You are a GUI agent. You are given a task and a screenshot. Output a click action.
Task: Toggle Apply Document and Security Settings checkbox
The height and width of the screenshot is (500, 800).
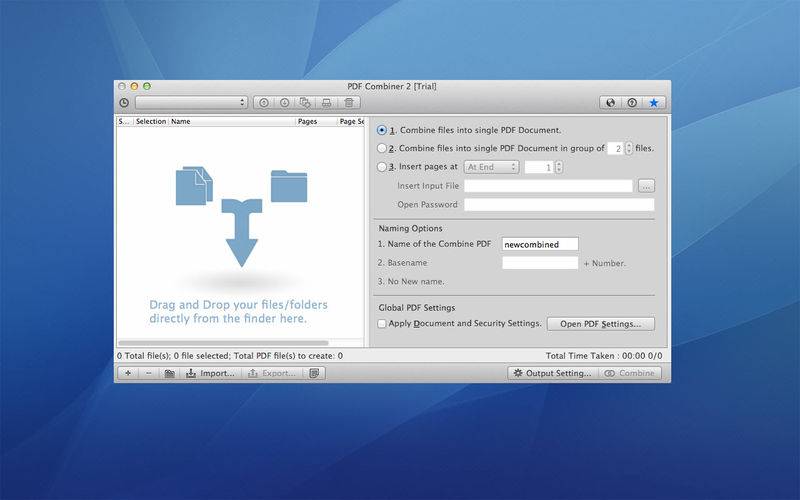[x=382, y=323]
